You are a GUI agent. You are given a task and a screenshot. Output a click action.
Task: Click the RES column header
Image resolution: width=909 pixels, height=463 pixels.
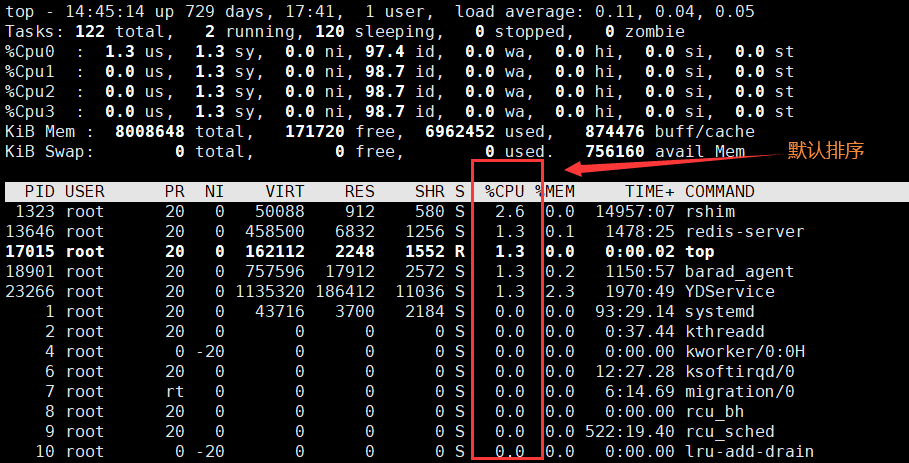click(360, 191)
